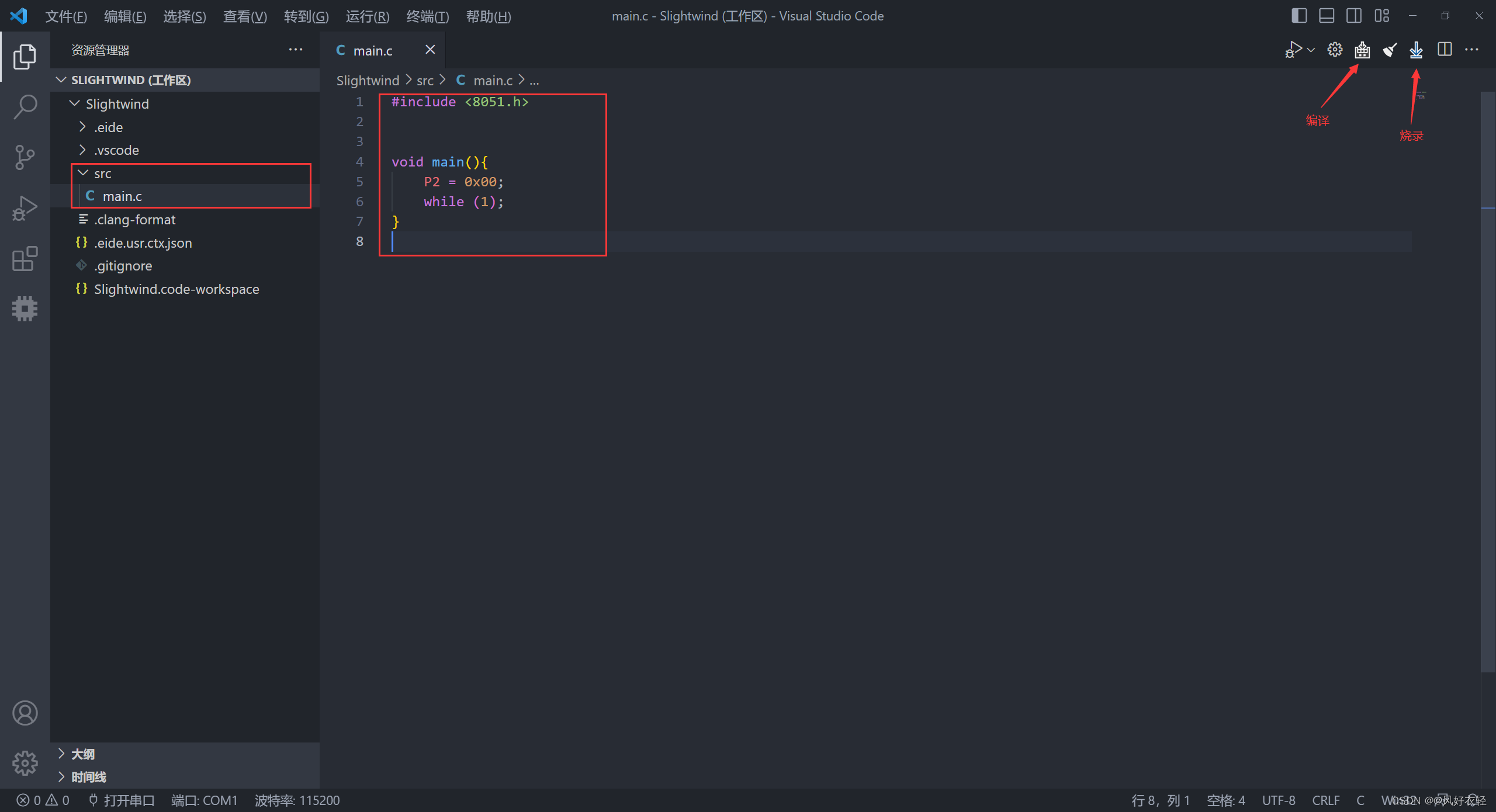Open the 转到 menu
Screen dimensions: 1496x812
pos(306,16)
